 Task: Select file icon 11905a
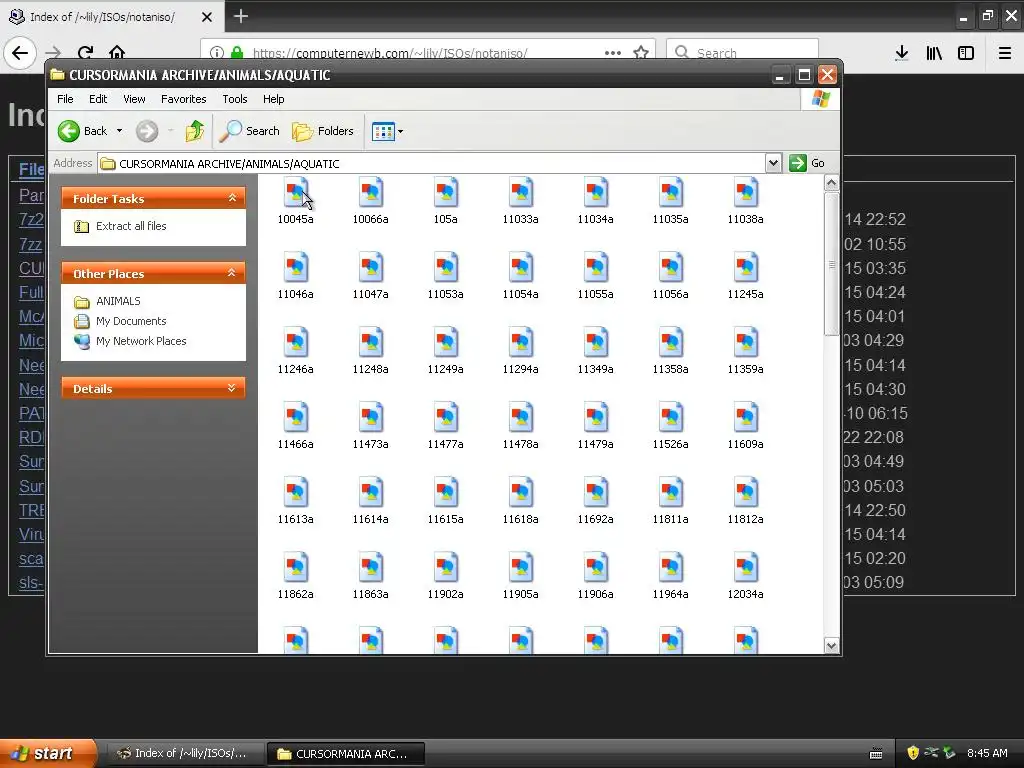coord(521,568)
